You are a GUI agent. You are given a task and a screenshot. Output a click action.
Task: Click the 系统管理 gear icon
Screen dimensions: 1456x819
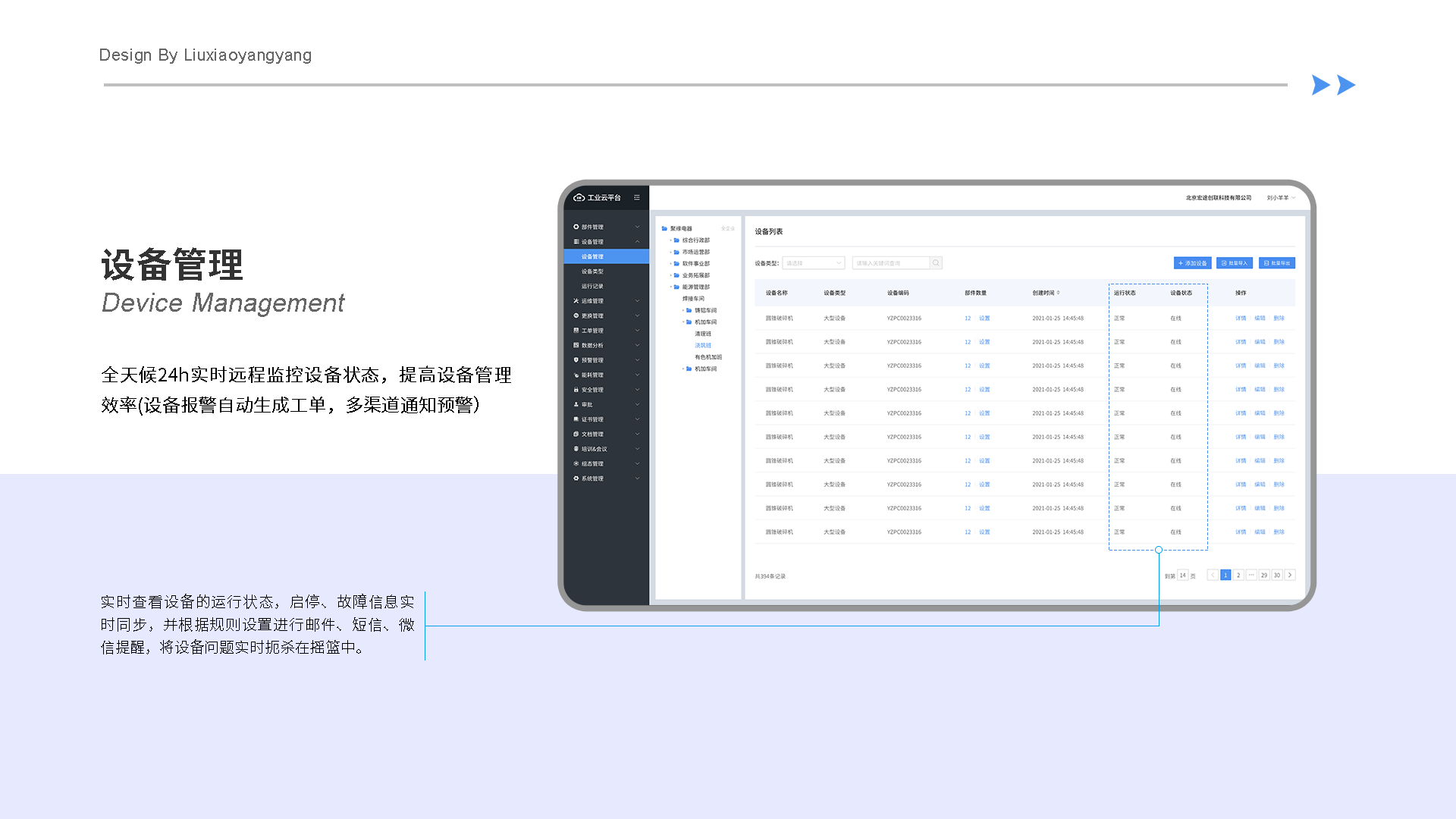pos(576,479)
